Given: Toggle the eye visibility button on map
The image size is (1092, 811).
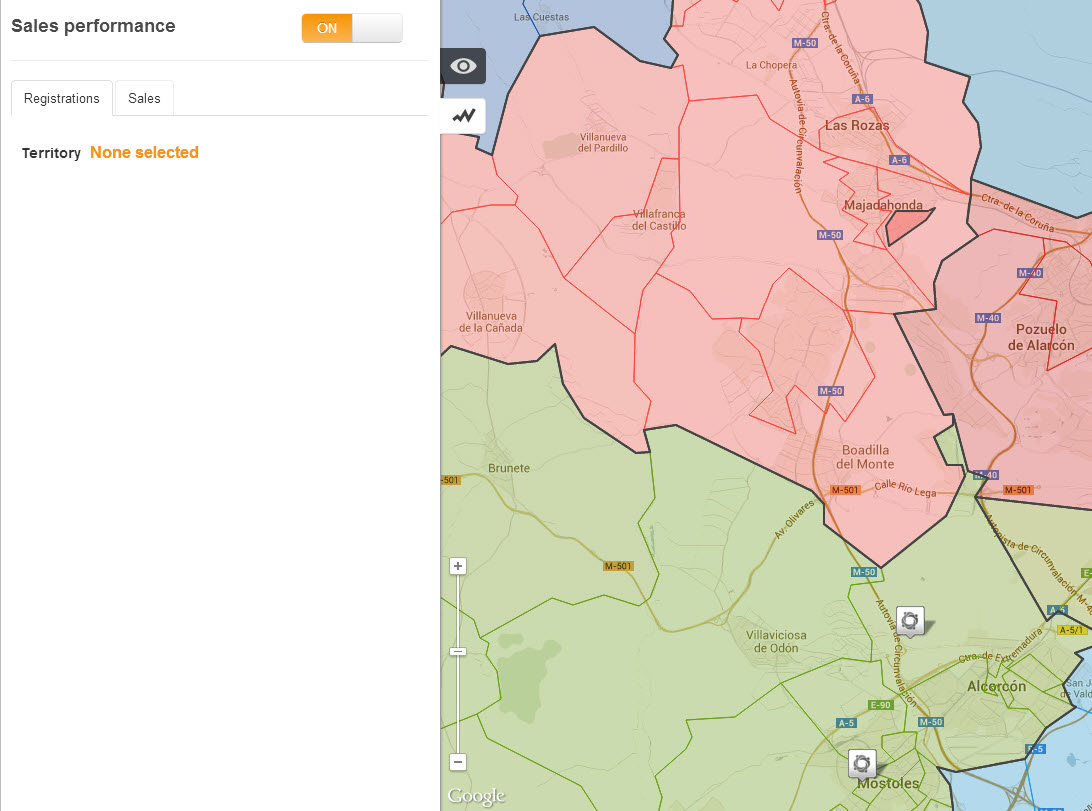Looking at the screenshot, I should coord(463,66).
